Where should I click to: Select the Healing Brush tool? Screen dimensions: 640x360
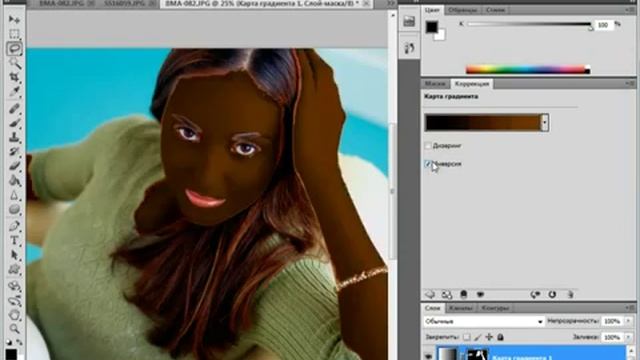tap(14, 108)
